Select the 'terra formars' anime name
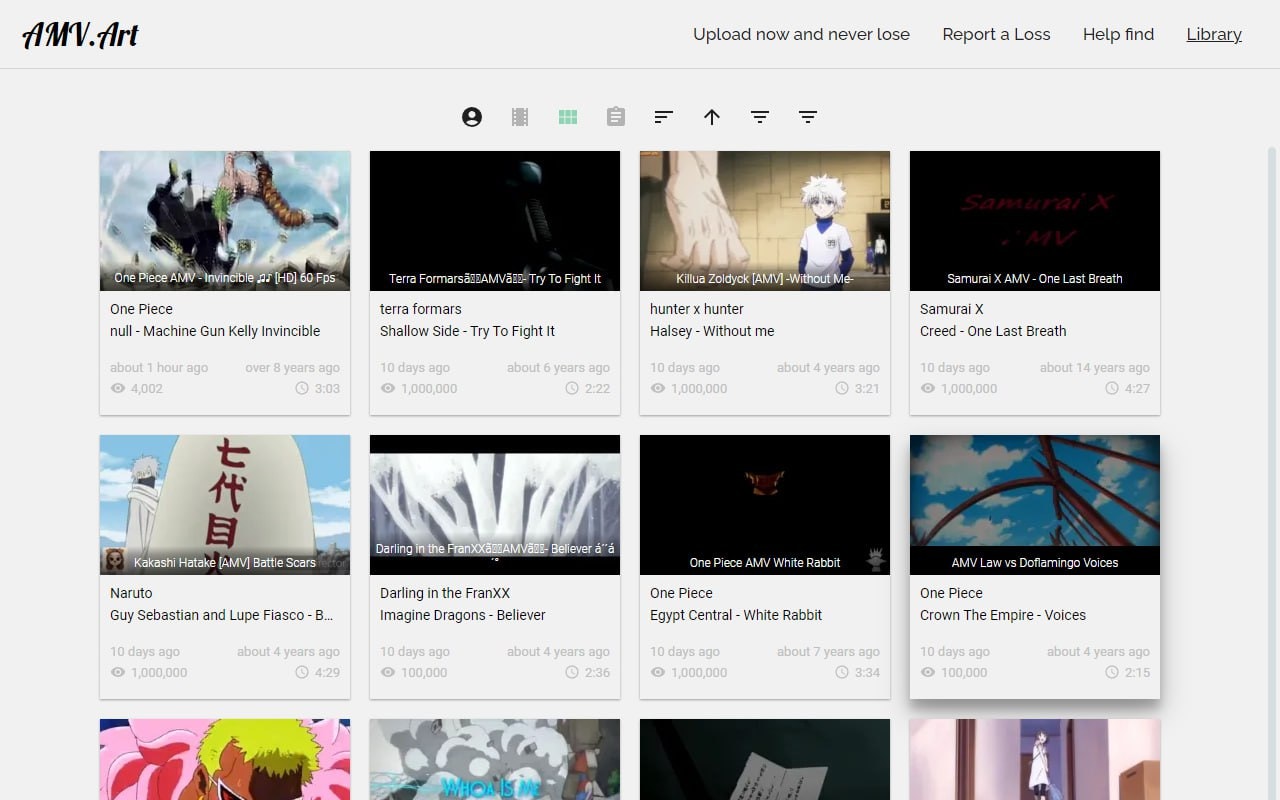Viewport: 1280px width, 800px height. (x=421, y=309)
